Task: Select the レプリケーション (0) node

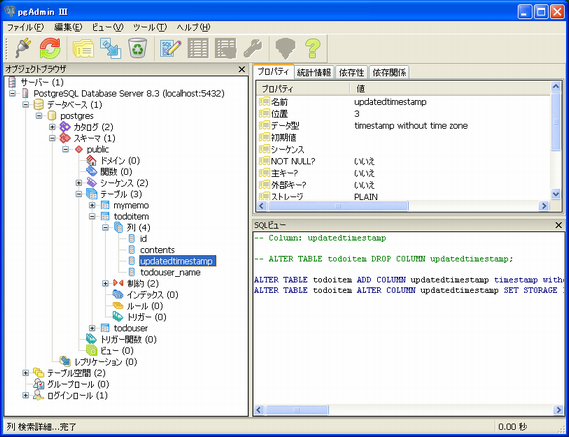Action: (105, 362)
